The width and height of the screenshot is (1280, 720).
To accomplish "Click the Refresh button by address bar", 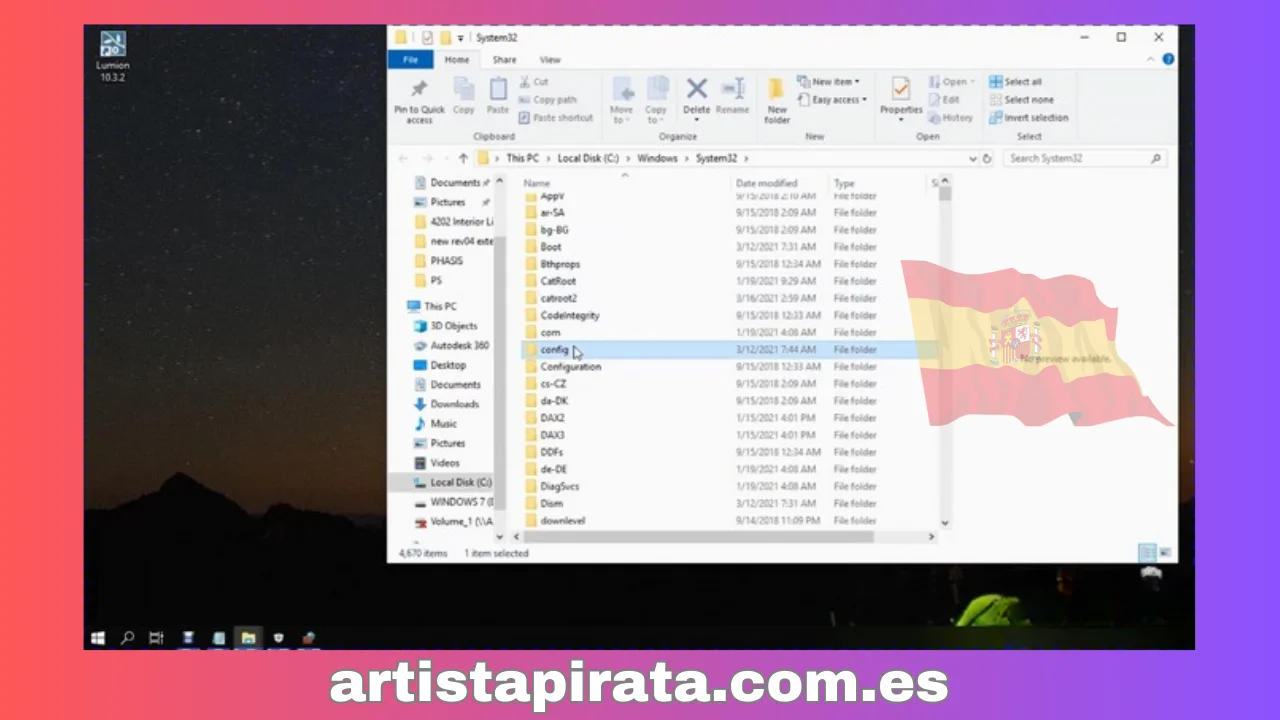I will coord(987,158).
